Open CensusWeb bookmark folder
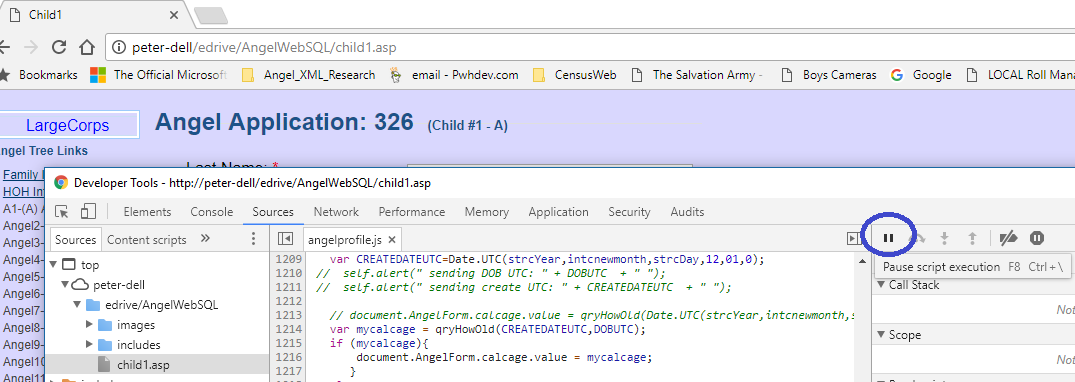Screen dimensions: 1075x382 click(x=575, y=75)
